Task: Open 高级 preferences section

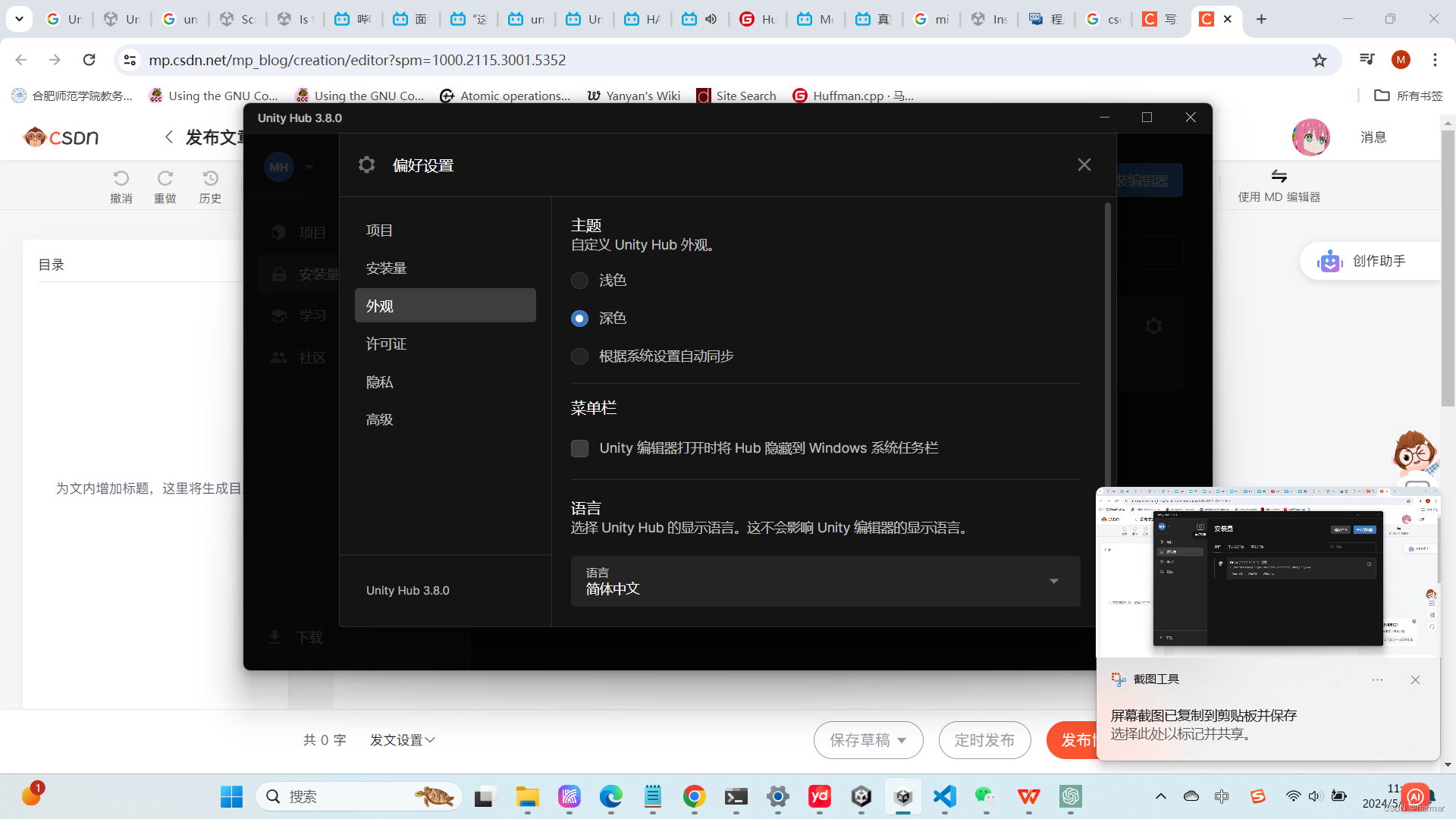Action: 445,419
